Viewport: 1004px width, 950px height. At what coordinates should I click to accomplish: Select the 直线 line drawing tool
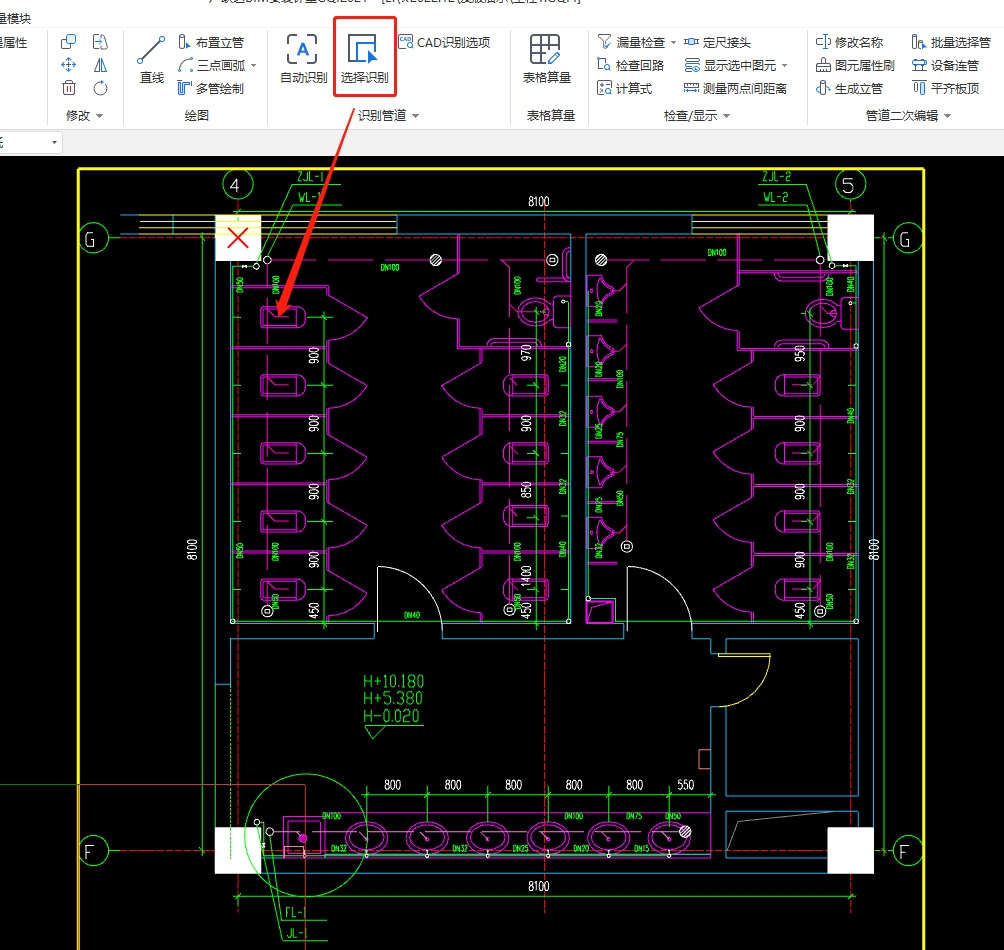click(x=151, y=58)
